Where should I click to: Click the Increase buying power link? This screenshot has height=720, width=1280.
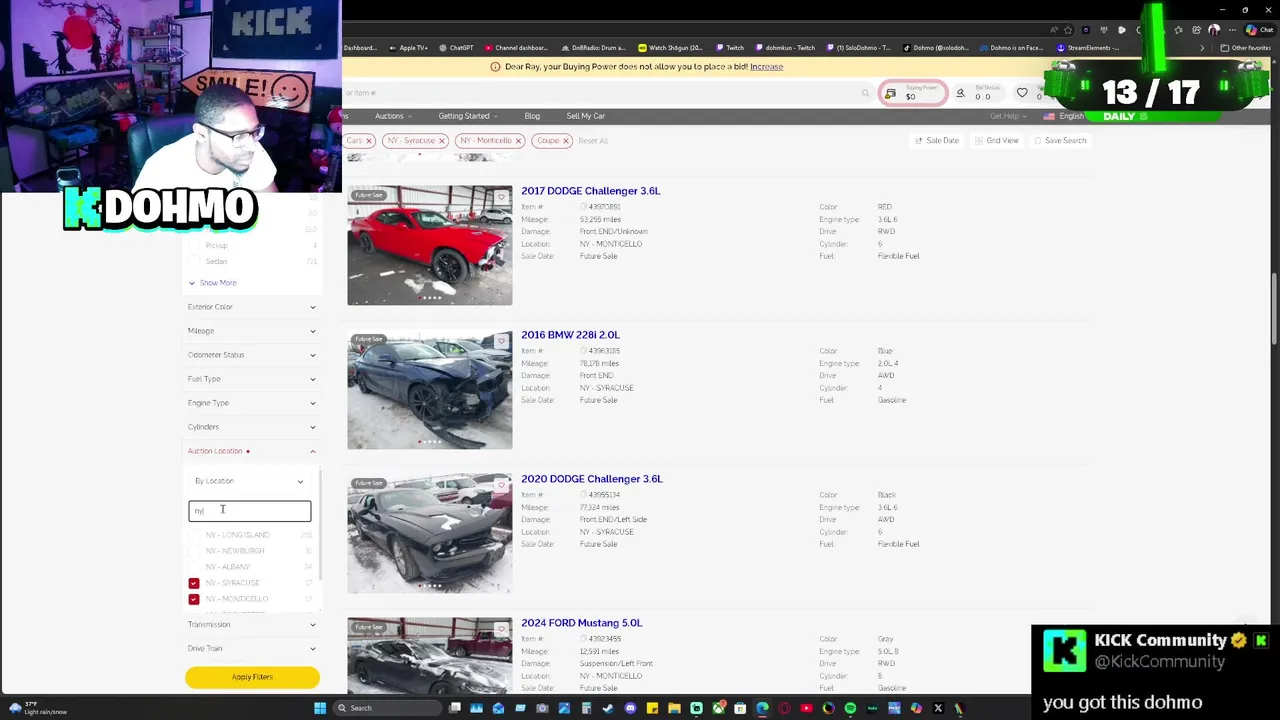[767, 67]
